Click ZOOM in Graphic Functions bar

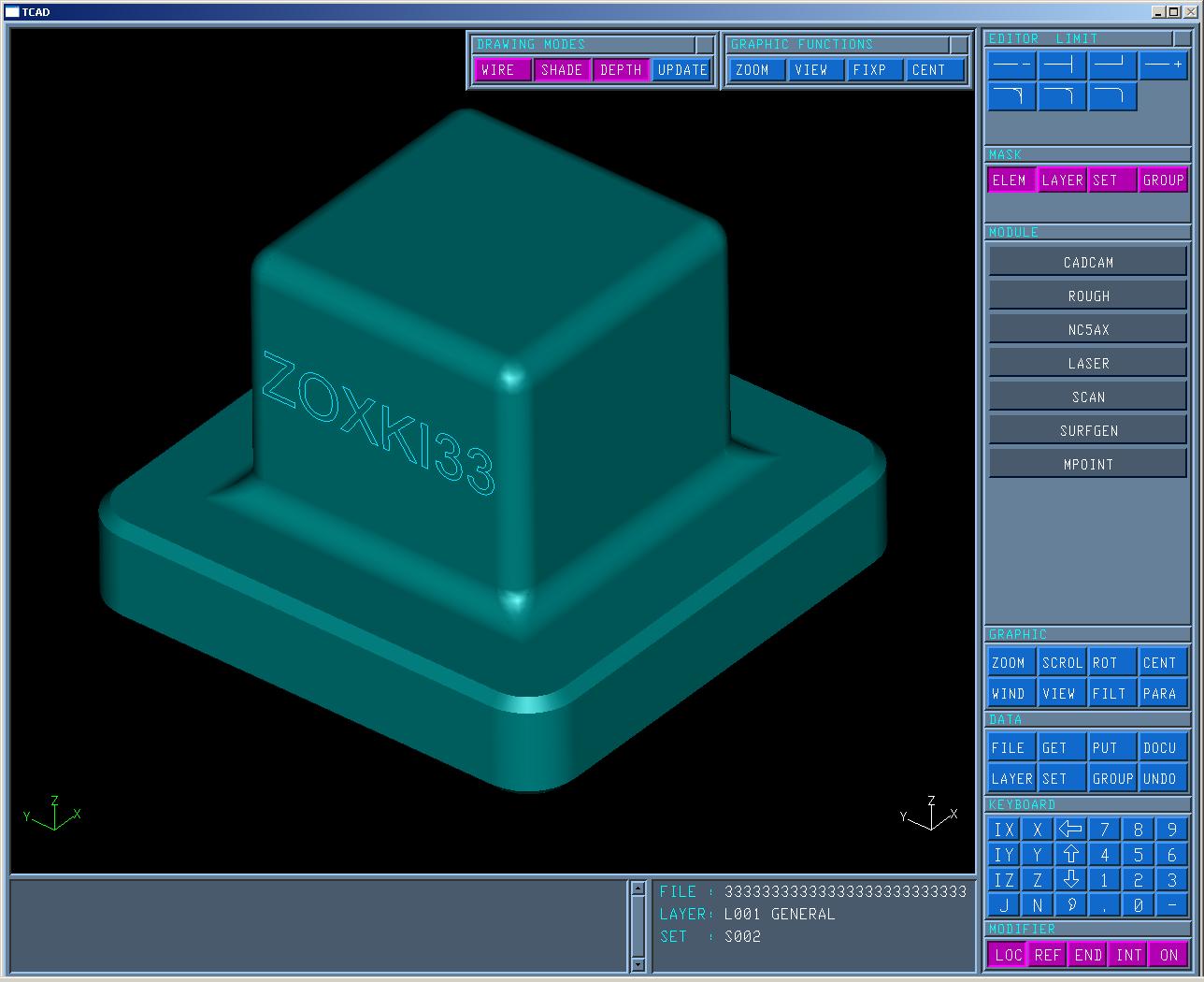pos(756,70)
